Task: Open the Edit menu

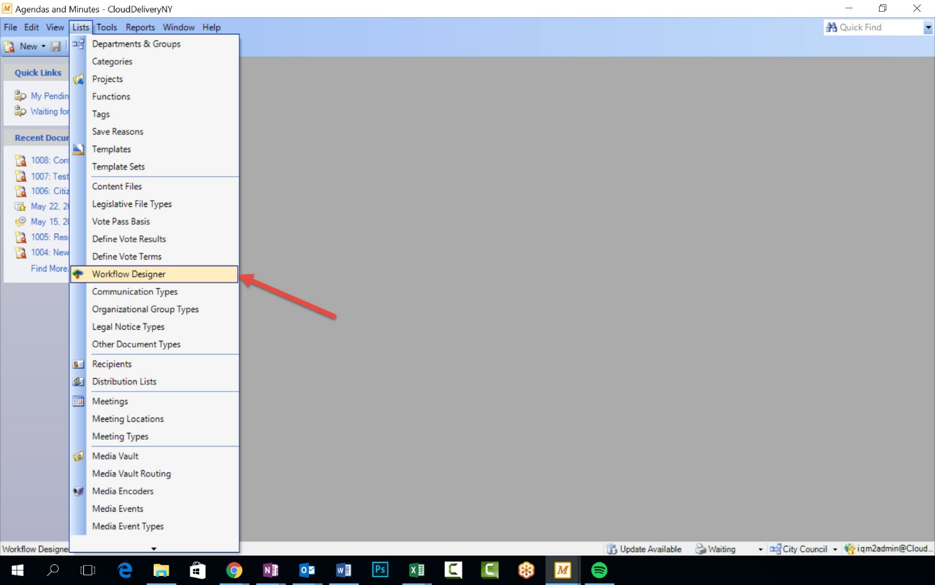Action: pos(31,27)
